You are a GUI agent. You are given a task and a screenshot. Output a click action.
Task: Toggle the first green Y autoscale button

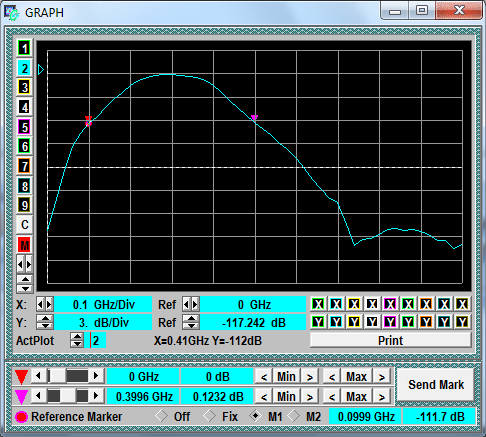click(318, 322)
